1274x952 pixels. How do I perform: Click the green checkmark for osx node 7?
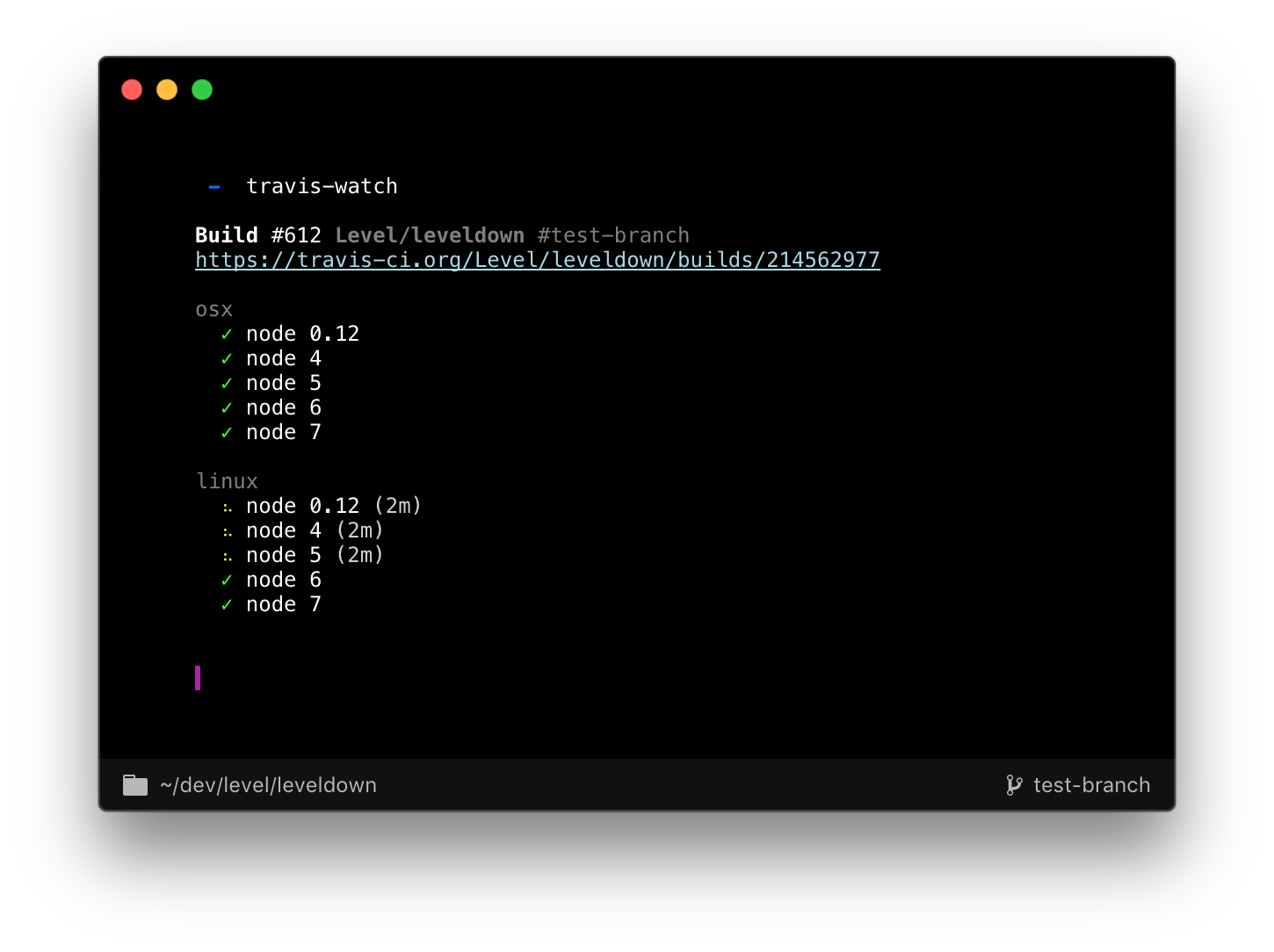click(227, 433)
